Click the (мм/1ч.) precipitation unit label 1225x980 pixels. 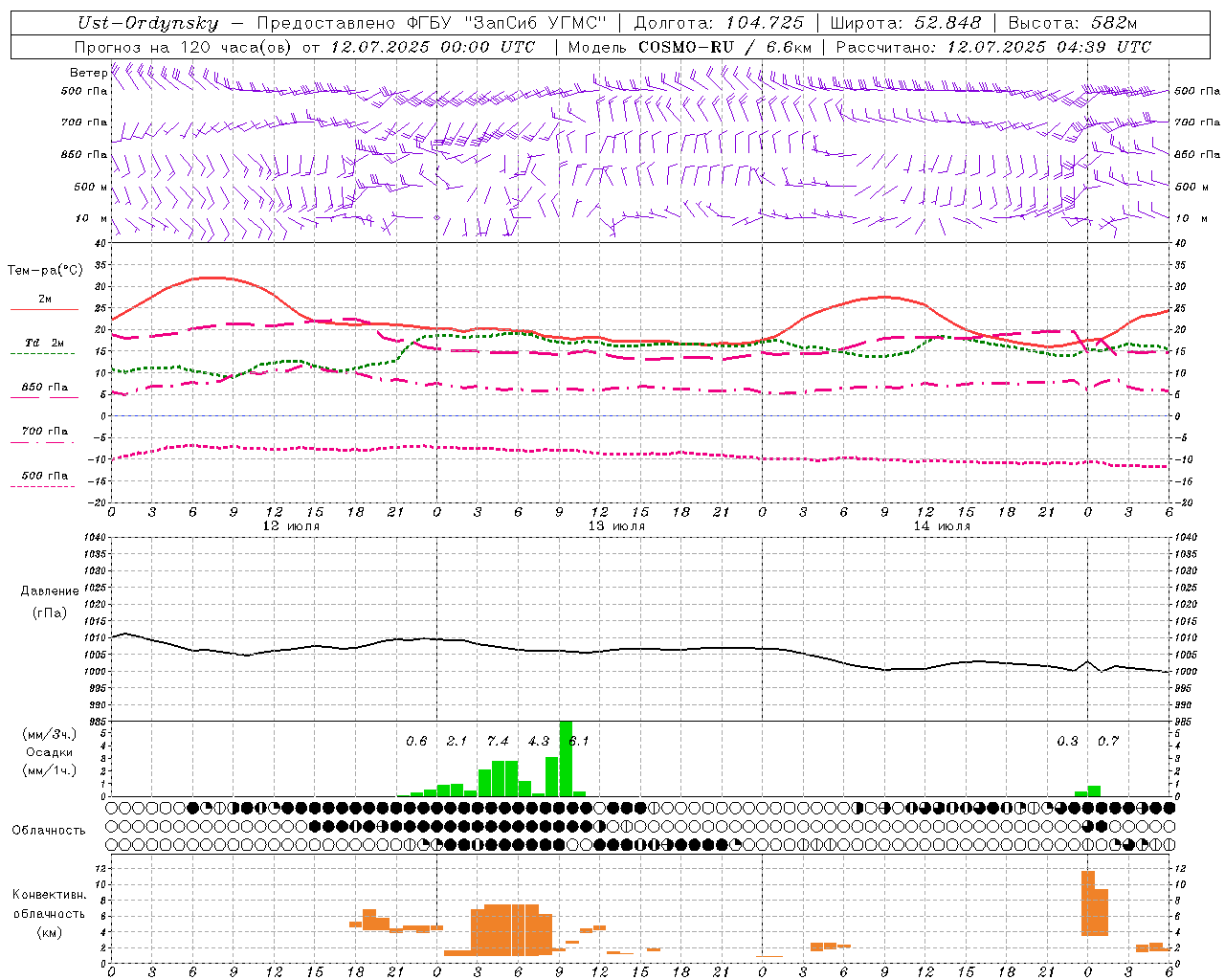pyautogui.click(x=50, y=770)
